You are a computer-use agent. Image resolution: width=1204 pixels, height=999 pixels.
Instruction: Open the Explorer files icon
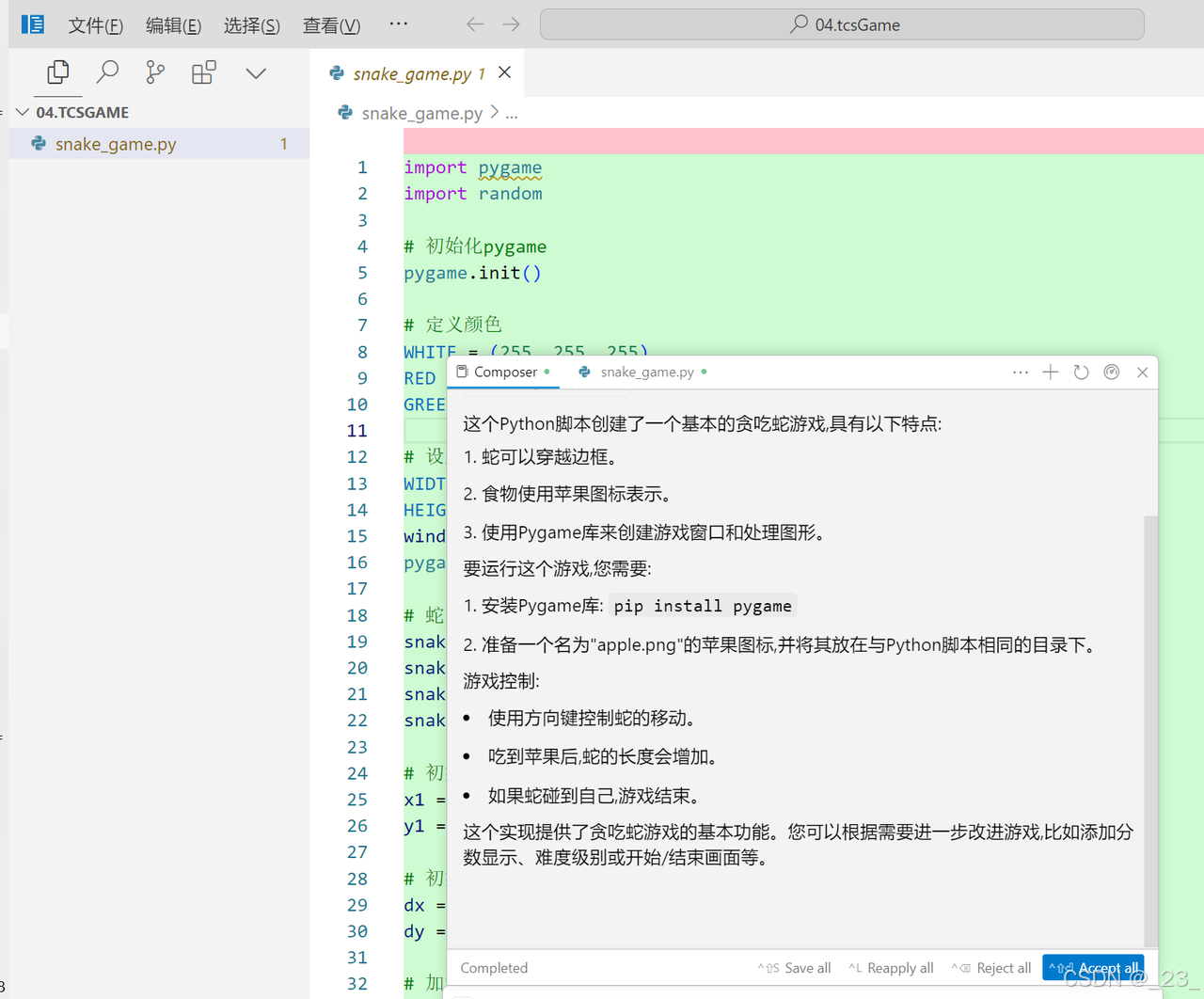(58, 72)
